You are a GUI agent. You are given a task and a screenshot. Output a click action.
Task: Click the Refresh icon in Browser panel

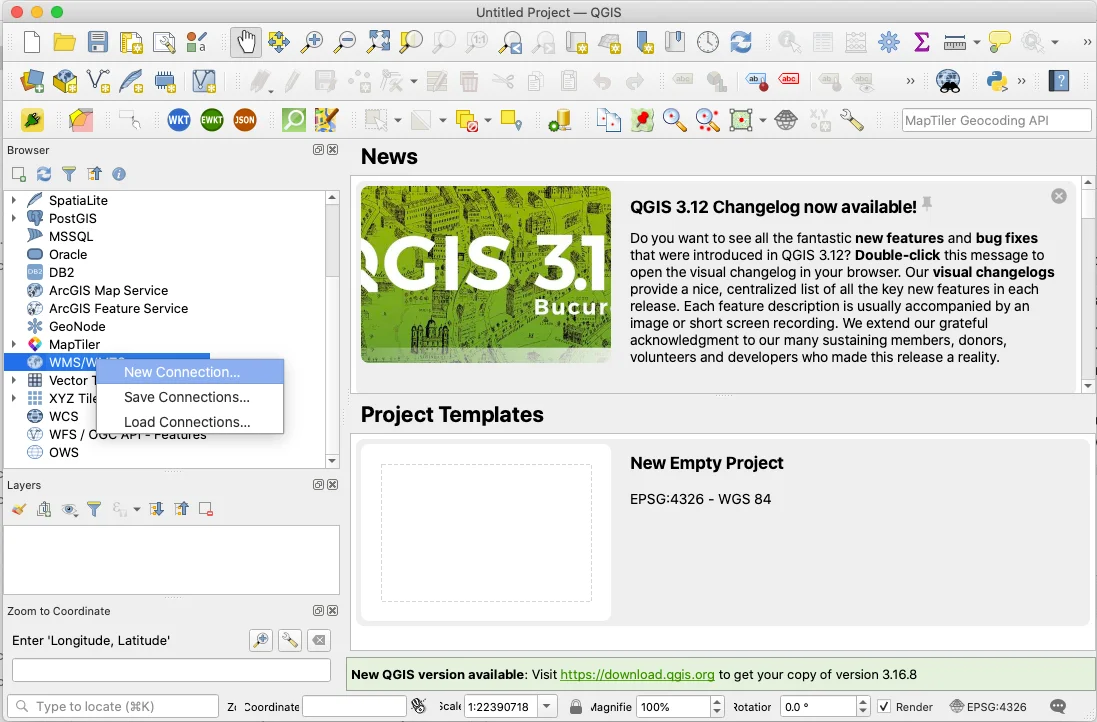click(44, 174)
